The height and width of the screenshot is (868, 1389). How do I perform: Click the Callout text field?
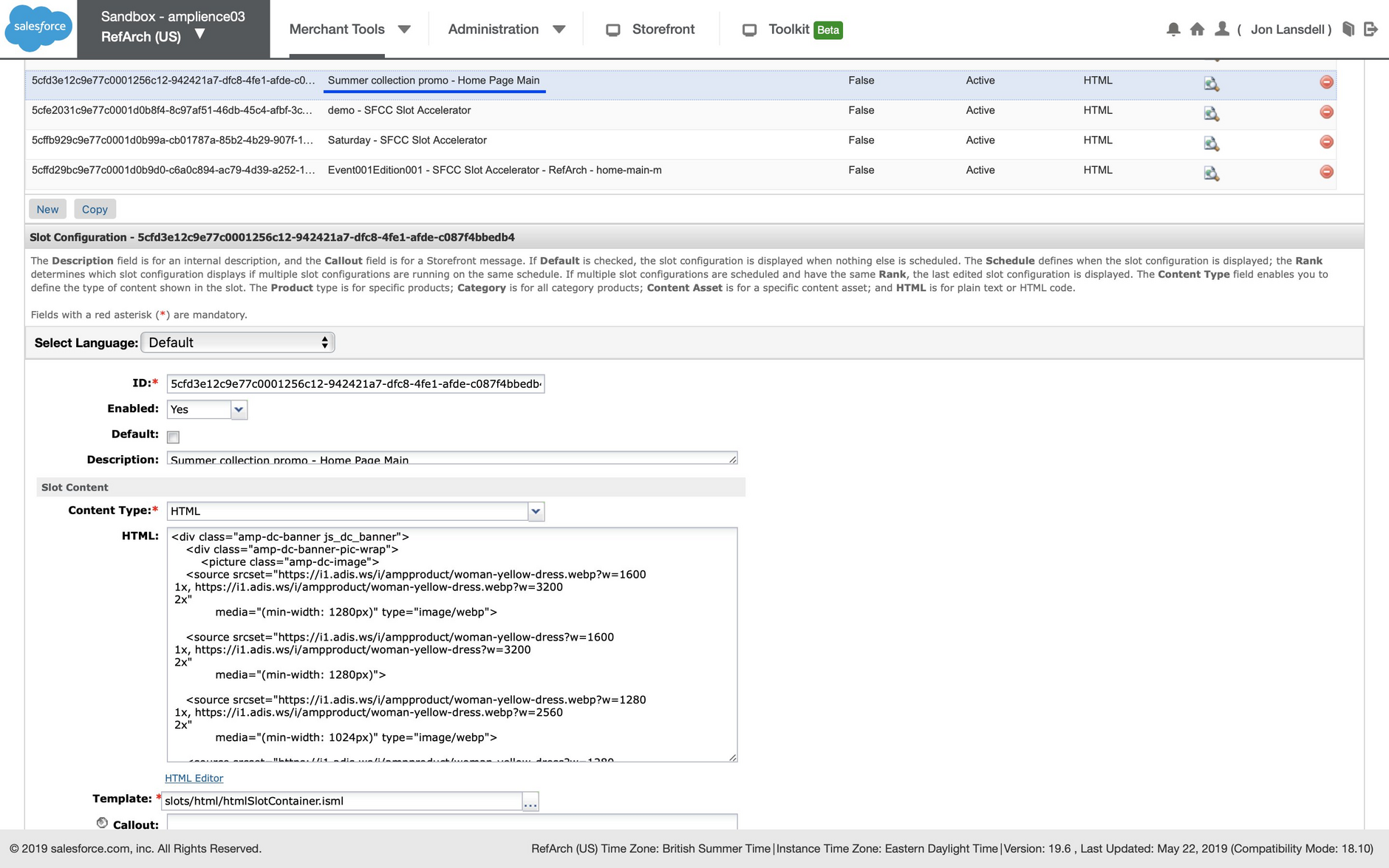452,821
